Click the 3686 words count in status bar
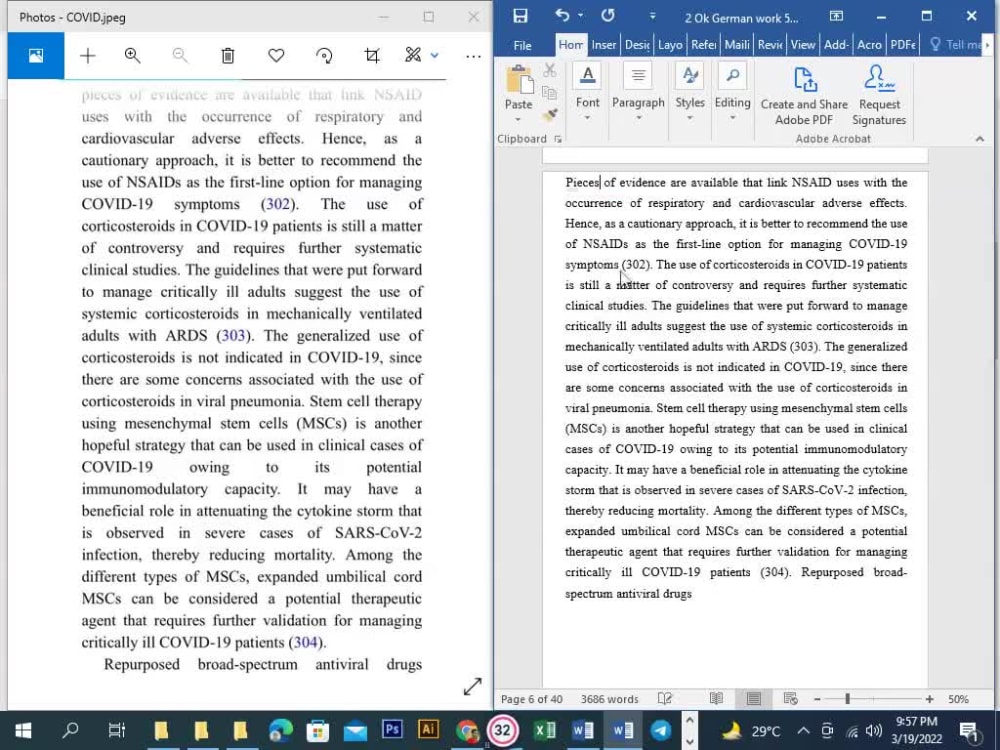The height and width of the screenshot is (750, 1000). pos(609,699)
